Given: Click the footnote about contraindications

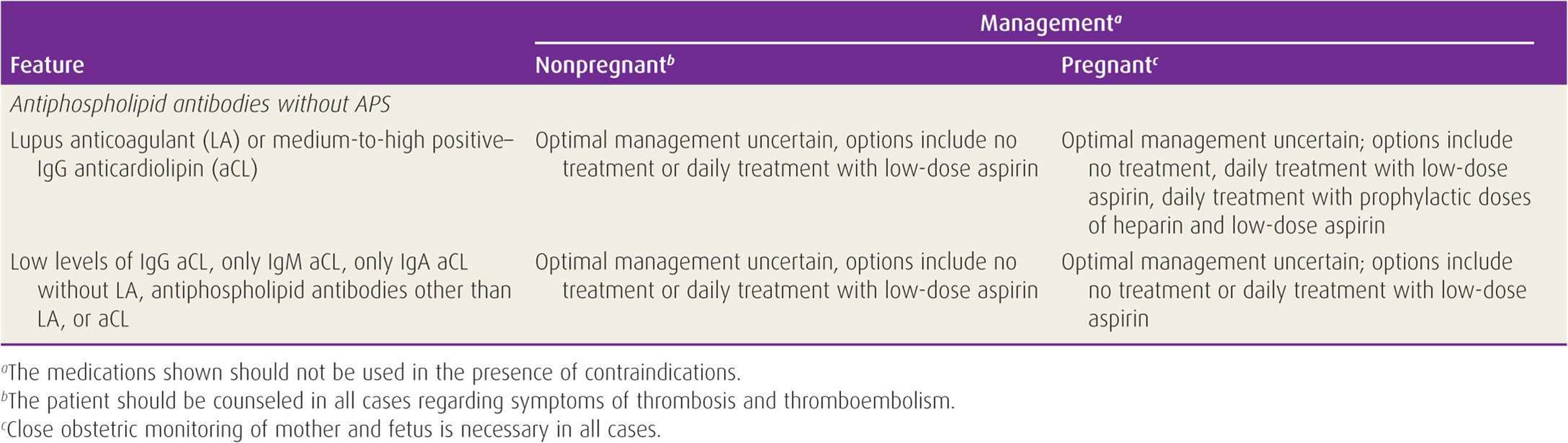Looking at the screenshot, I should coord(371,372).
